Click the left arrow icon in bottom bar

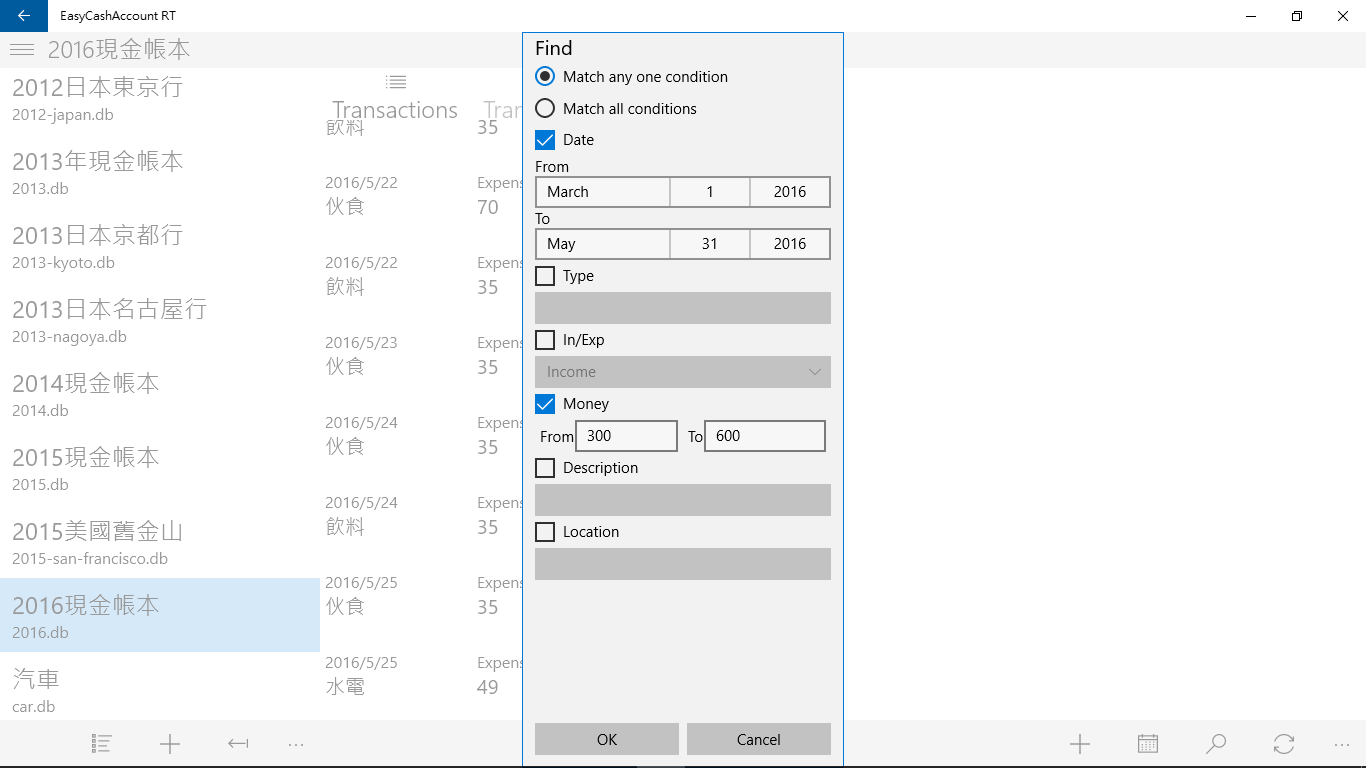(238, 744)
